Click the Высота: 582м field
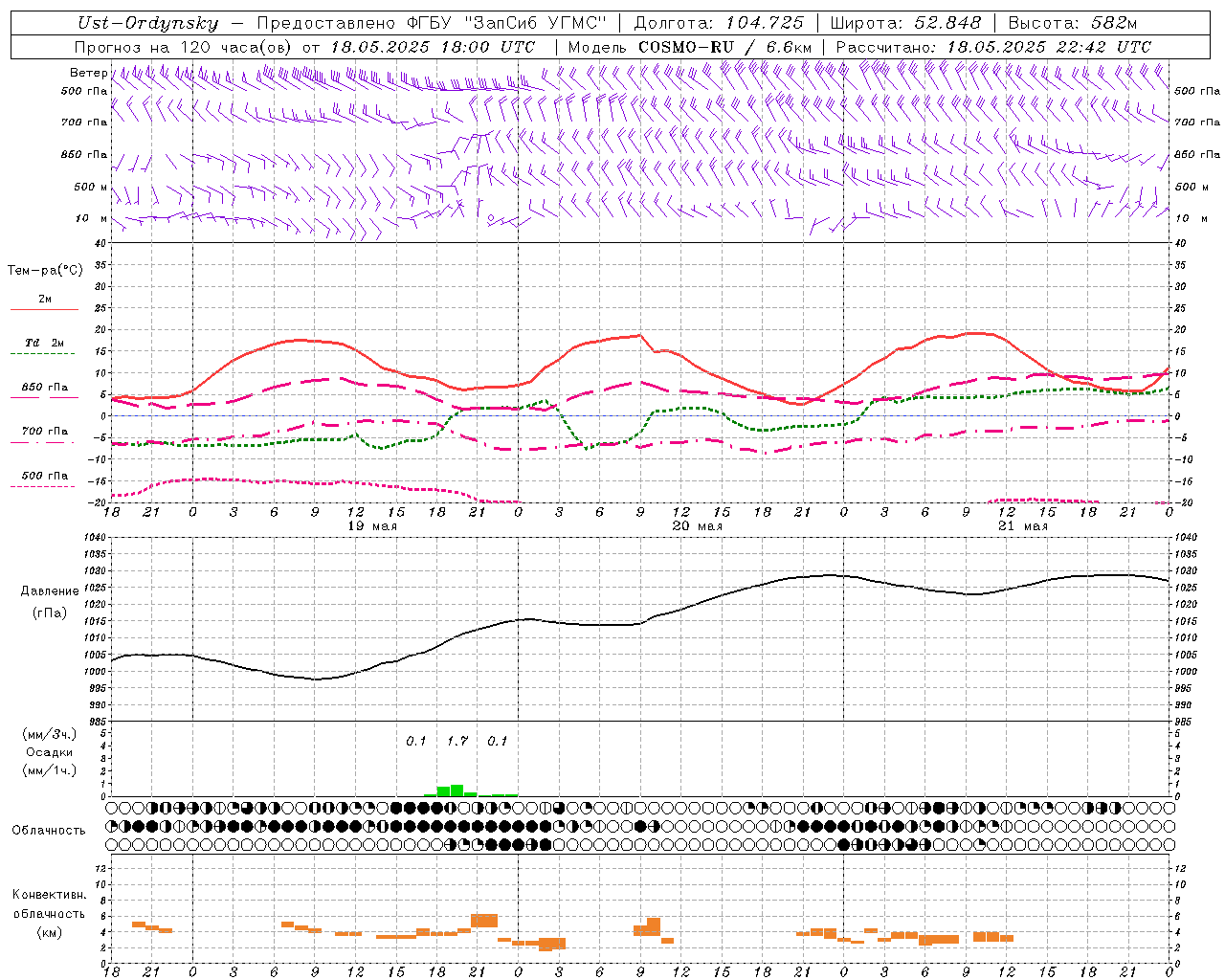Viewport: 1225px width, 980px height. click(x=1072, y=23)
